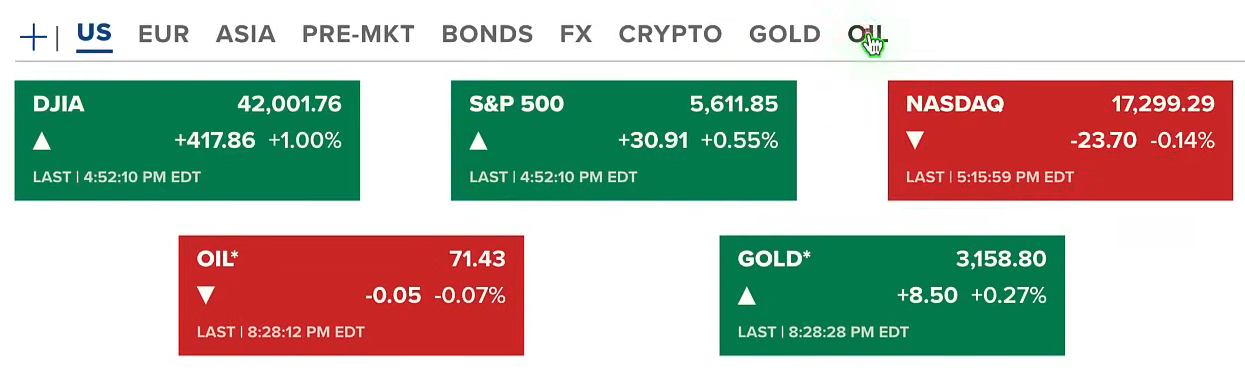
Task: Open the GOLD* price tile
Action: pyautogui.click(x=892, y=296)
